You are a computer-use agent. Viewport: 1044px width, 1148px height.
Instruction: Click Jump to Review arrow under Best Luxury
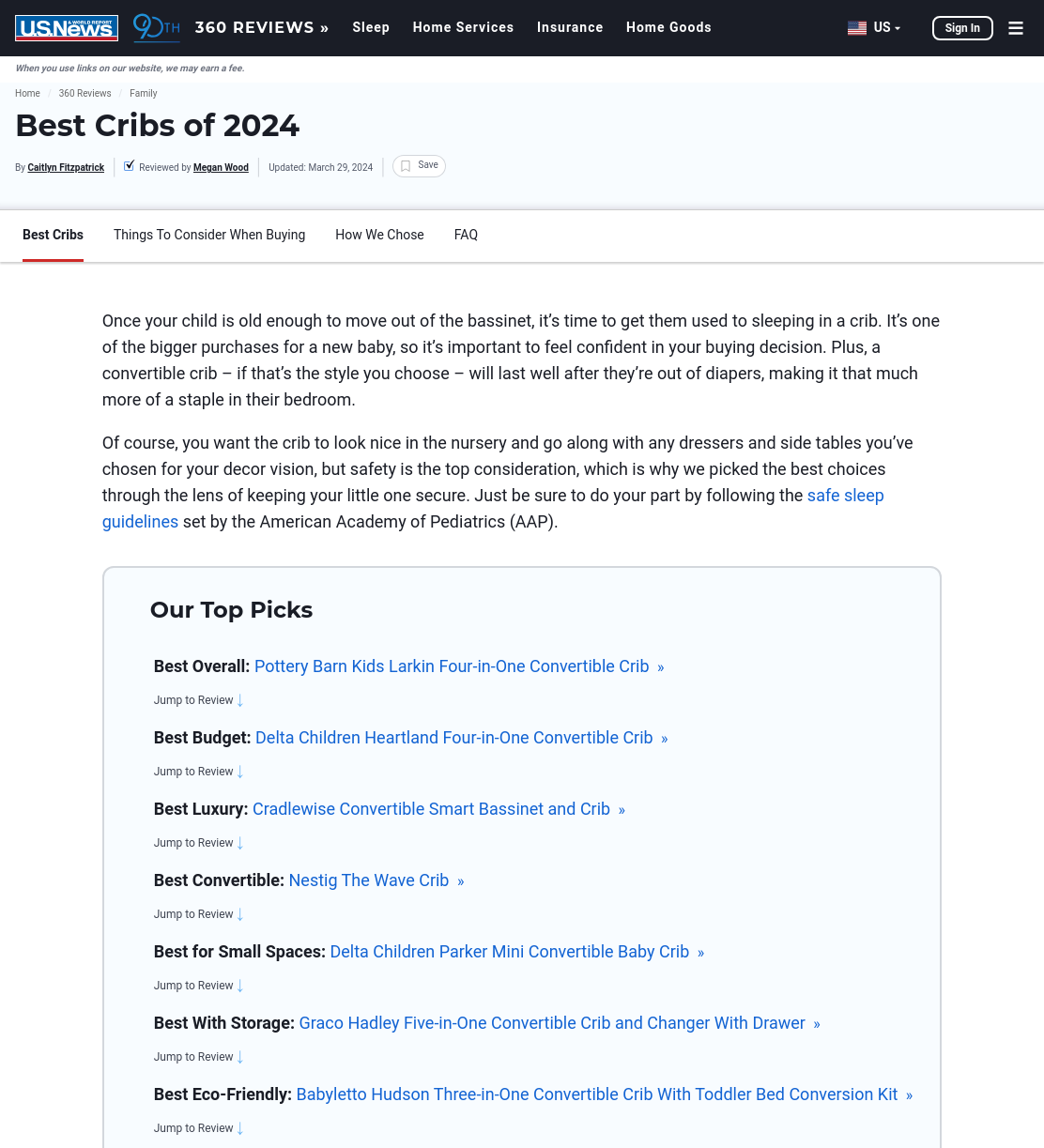(240, 843)
